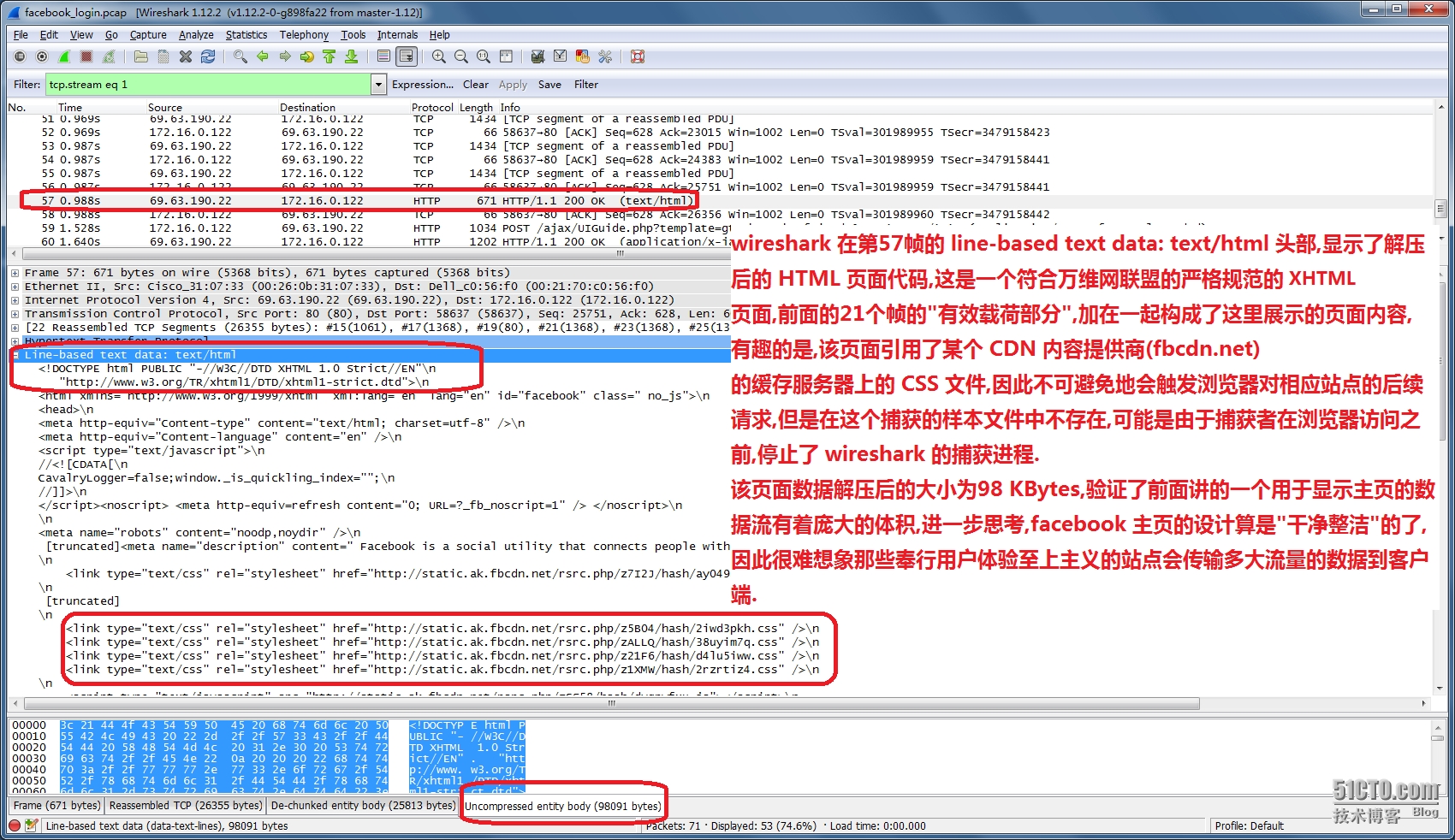Viewport: 1455px width, 840px height.
Task: Open help lifebuoy icon
Action: click(638, 56)
